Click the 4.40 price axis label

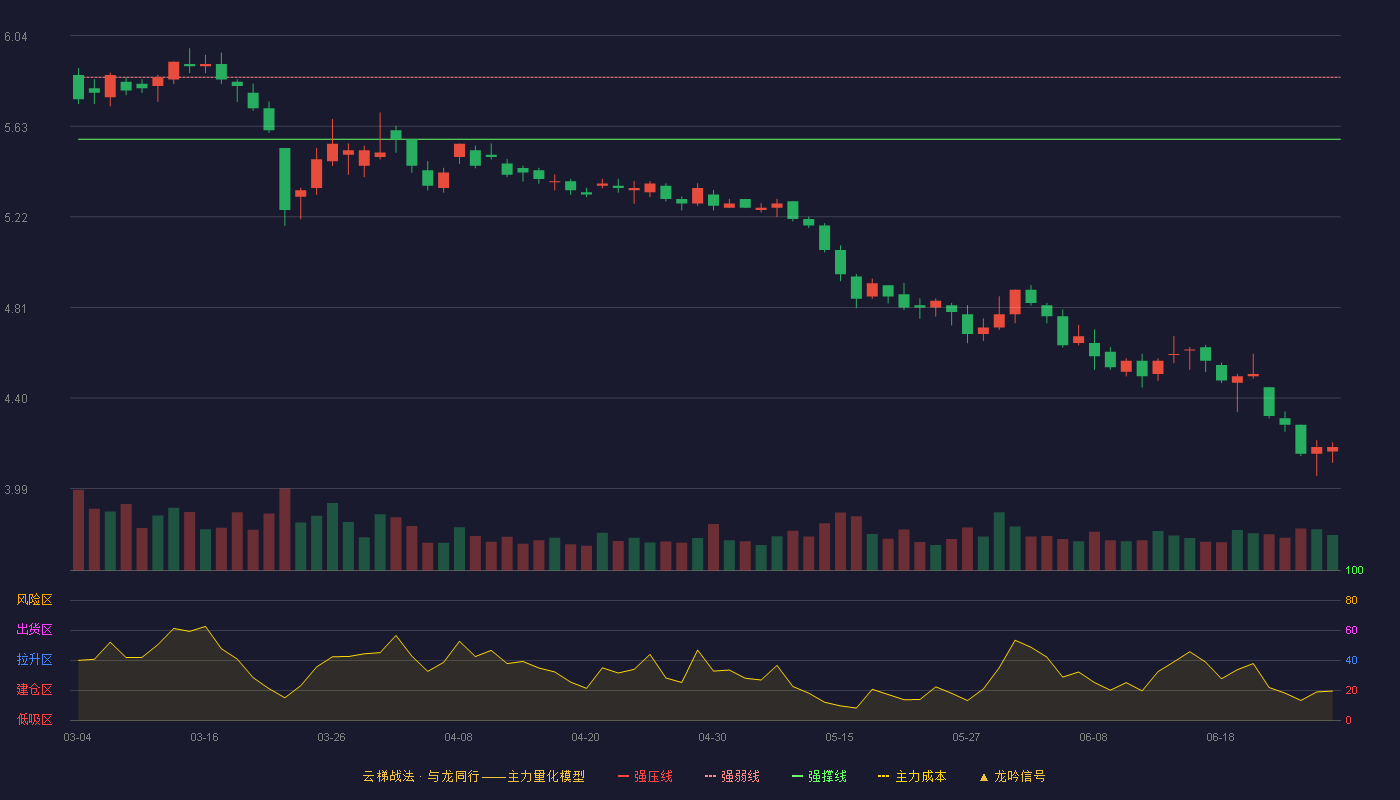tap(16, 399)
